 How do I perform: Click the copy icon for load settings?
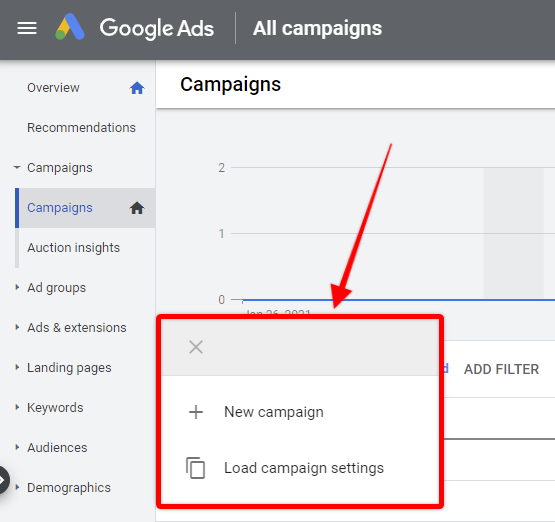click(195, 468)
